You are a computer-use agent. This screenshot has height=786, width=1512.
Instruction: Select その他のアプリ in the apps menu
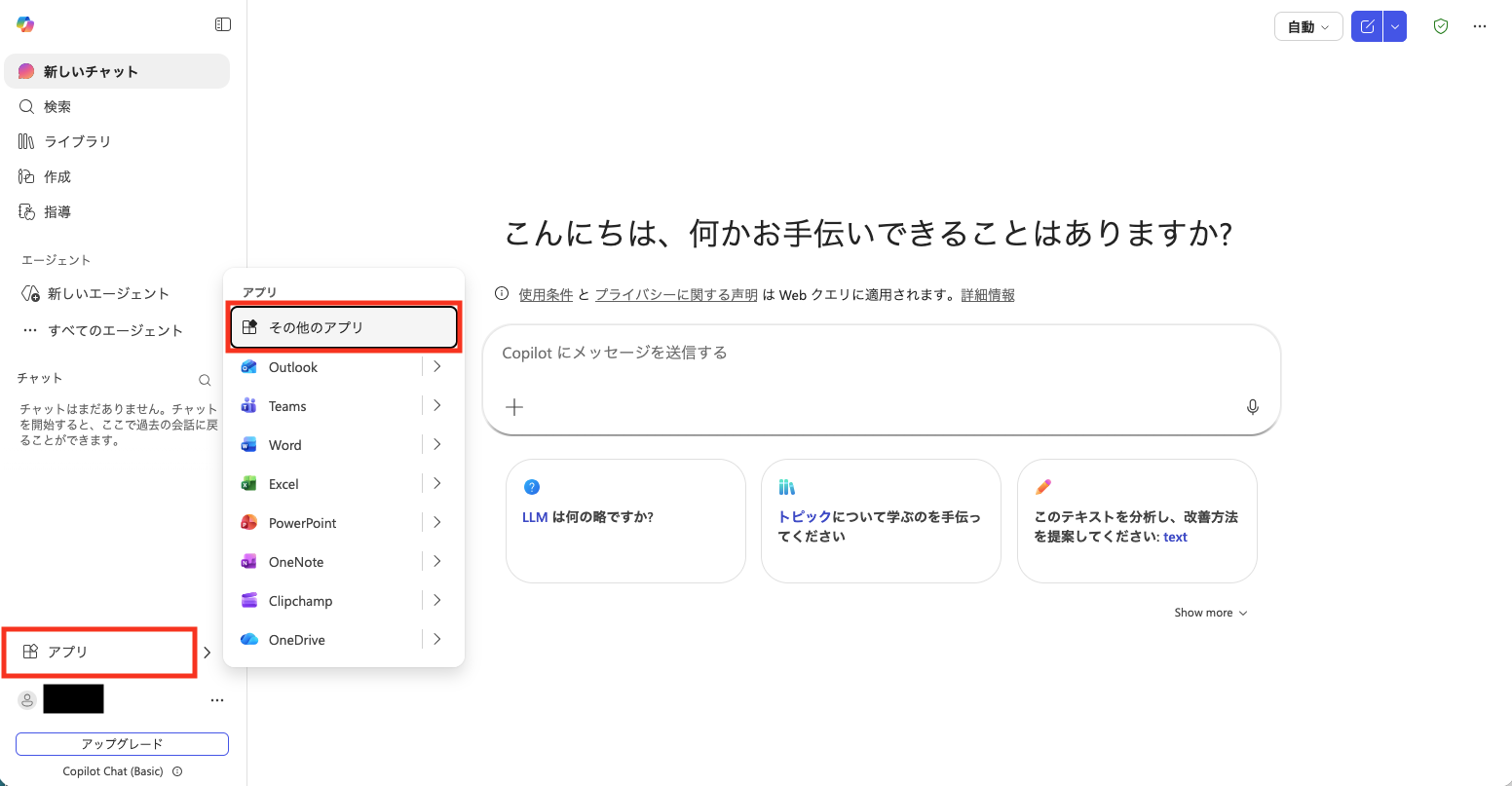click(344, 327)
